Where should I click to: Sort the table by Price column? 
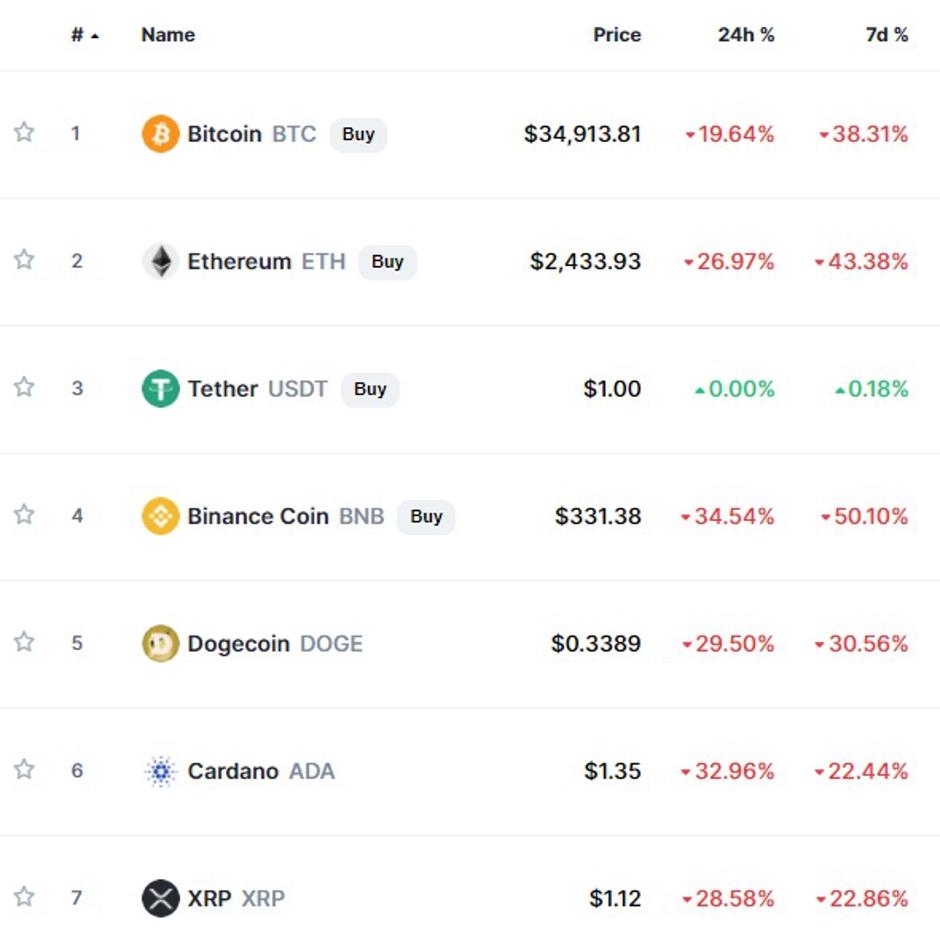[616, 35]
